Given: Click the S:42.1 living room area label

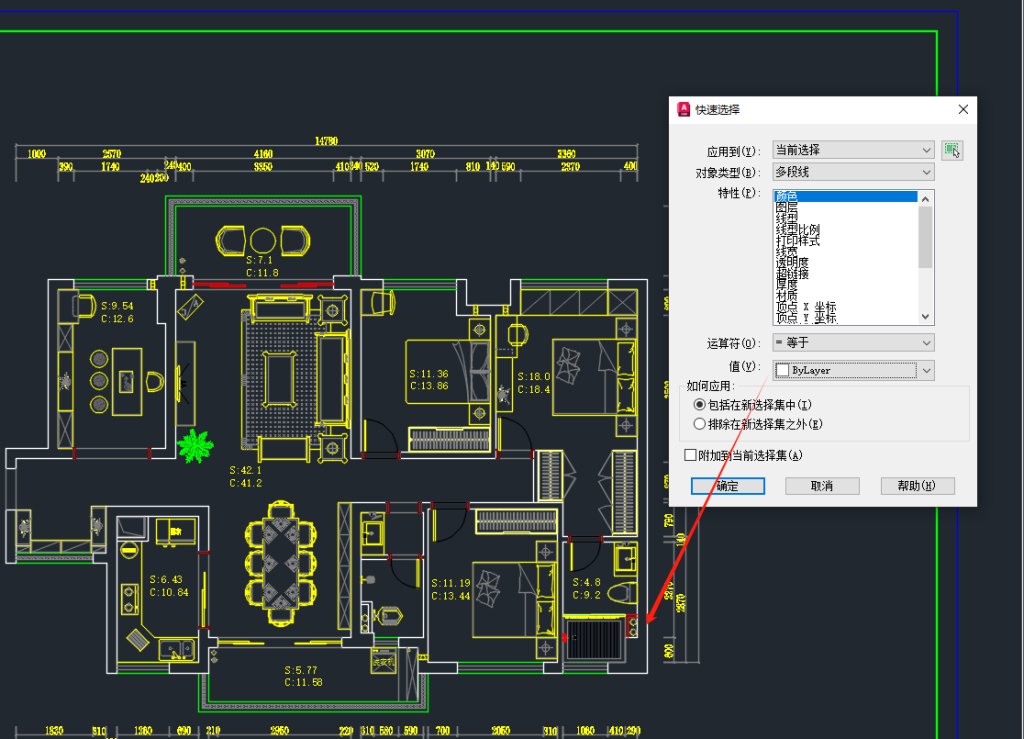Looking at the screenshot, I should pyautogui.click(x=246, y=470).
